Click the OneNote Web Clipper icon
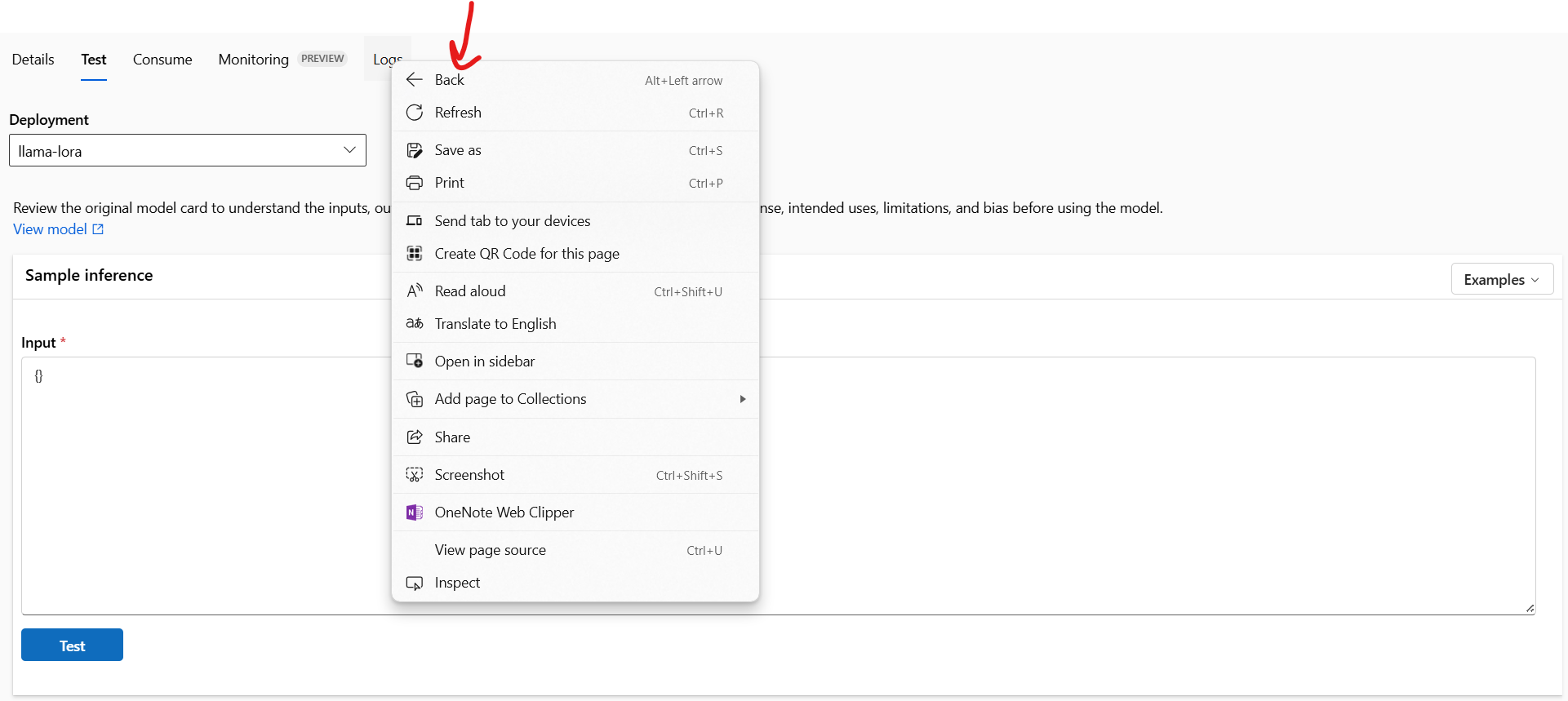This screenshot has height=701, width=1568. pyautogui.click(x=415, y=512)
